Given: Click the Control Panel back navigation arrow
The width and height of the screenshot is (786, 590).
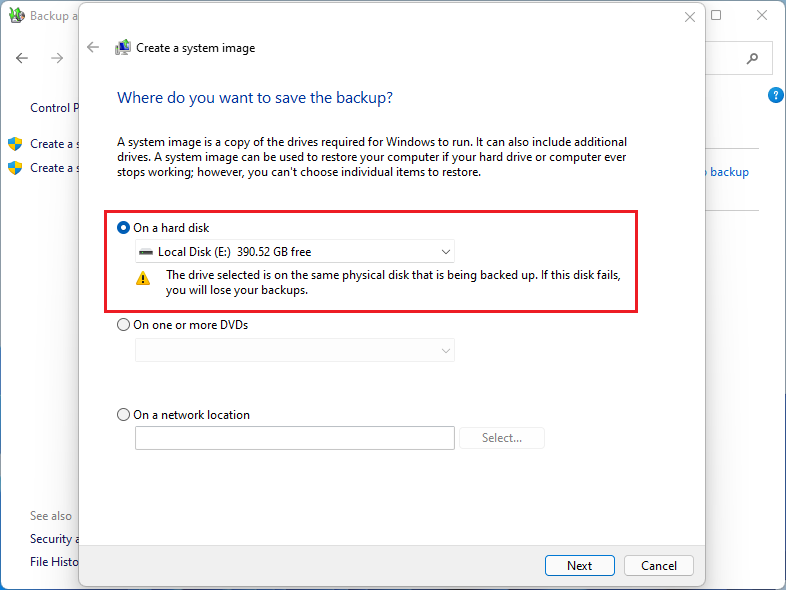Looking at the screenshot, I should click(22, 59).
